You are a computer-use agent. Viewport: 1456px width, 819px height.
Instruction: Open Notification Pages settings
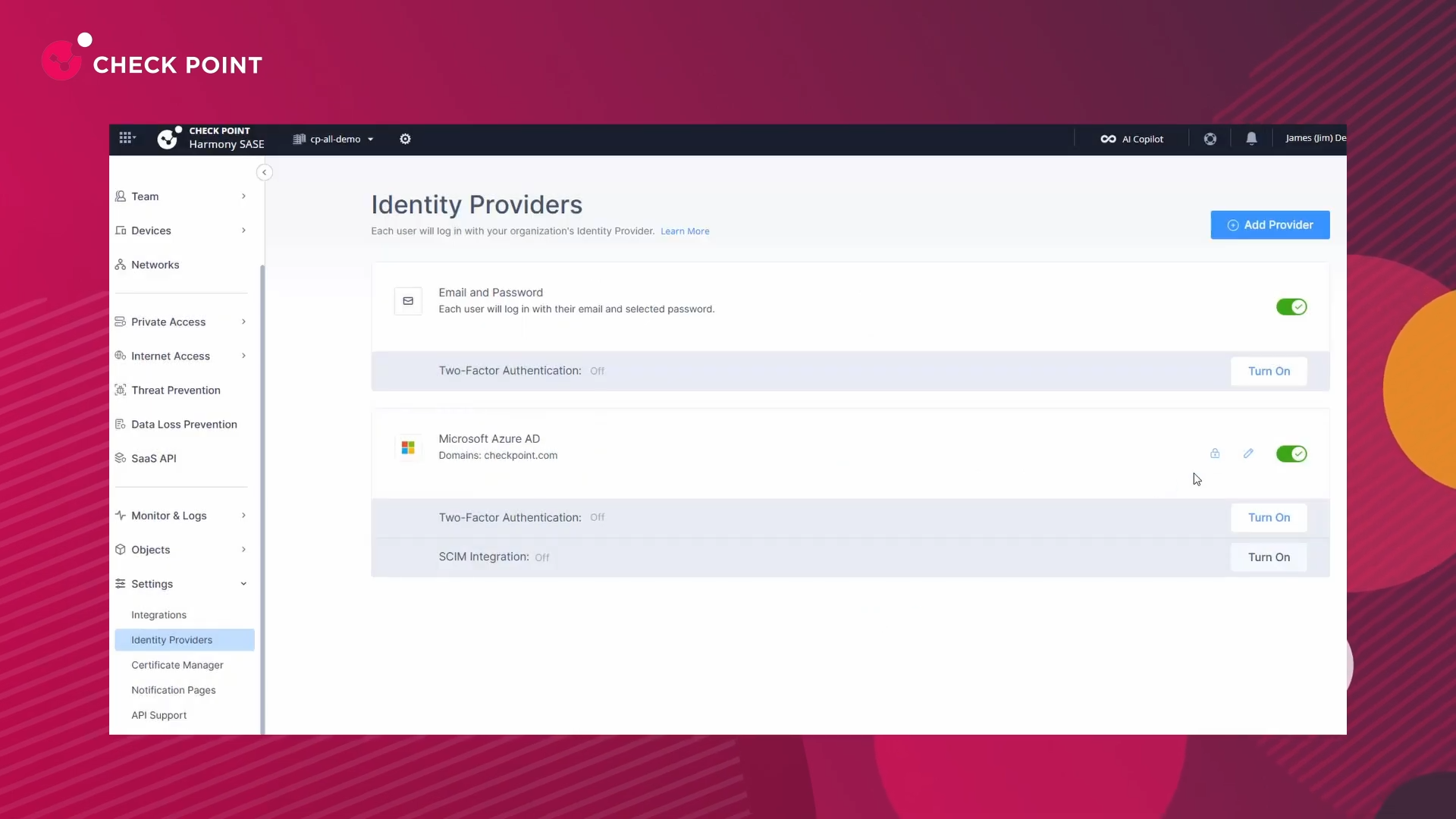pyautogui.click(x=173, y=690)
